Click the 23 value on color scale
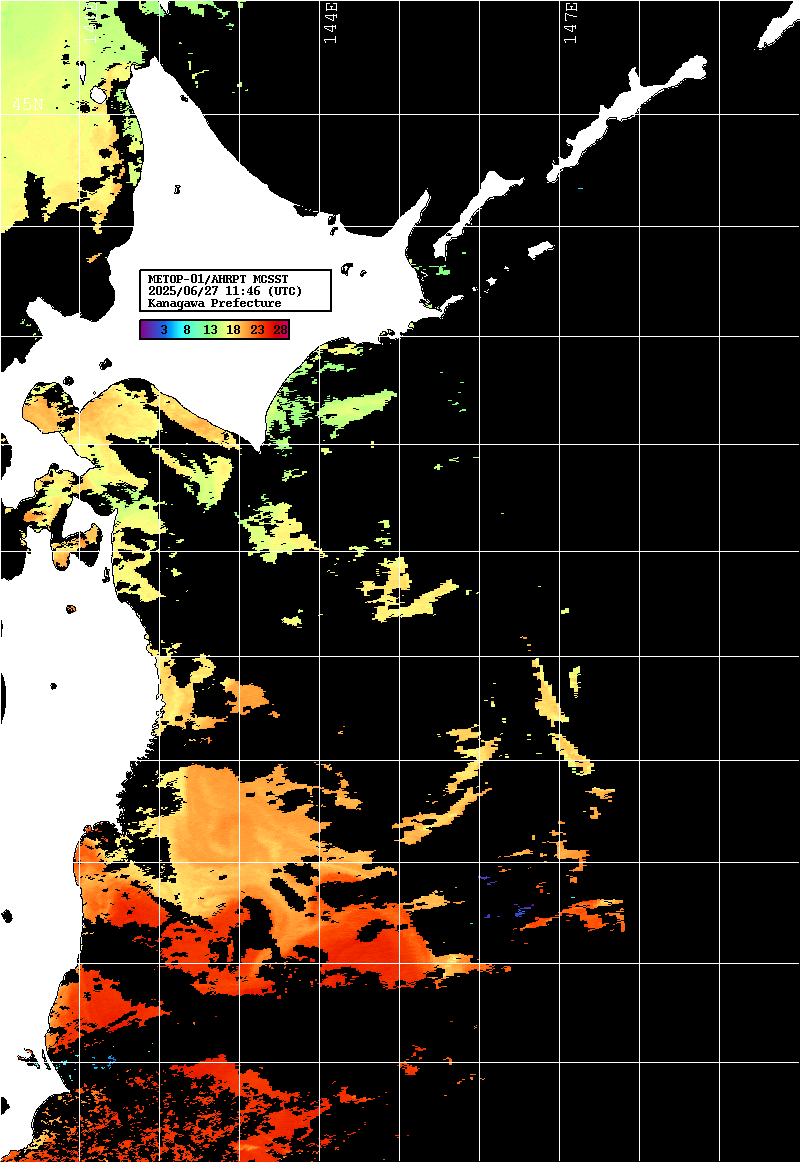 [x=257, y=330]
